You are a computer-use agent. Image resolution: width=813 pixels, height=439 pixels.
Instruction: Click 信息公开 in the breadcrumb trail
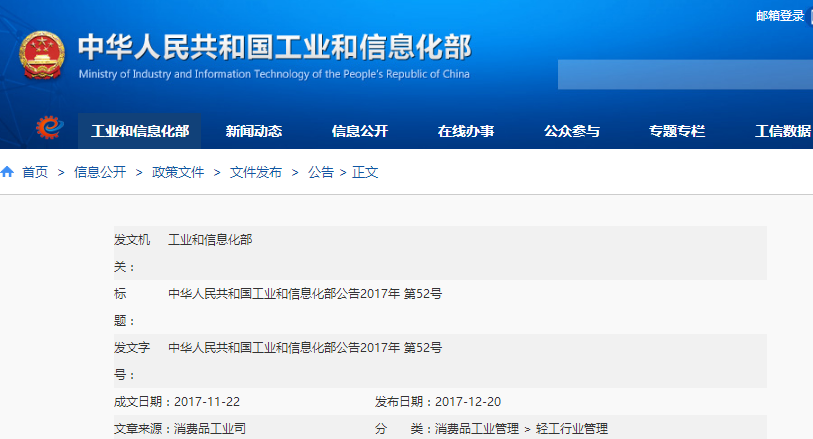click(100, 172)
